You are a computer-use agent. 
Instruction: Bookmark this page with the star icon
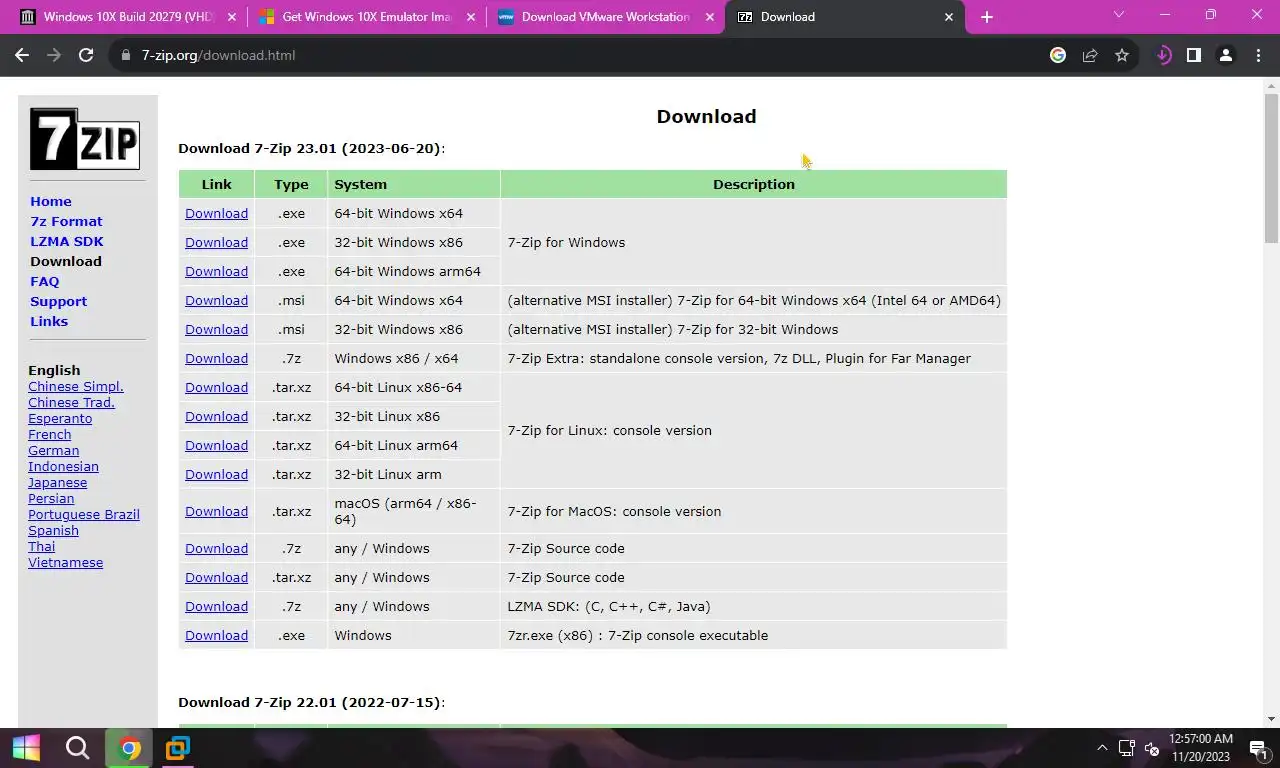coord(1122,55)
